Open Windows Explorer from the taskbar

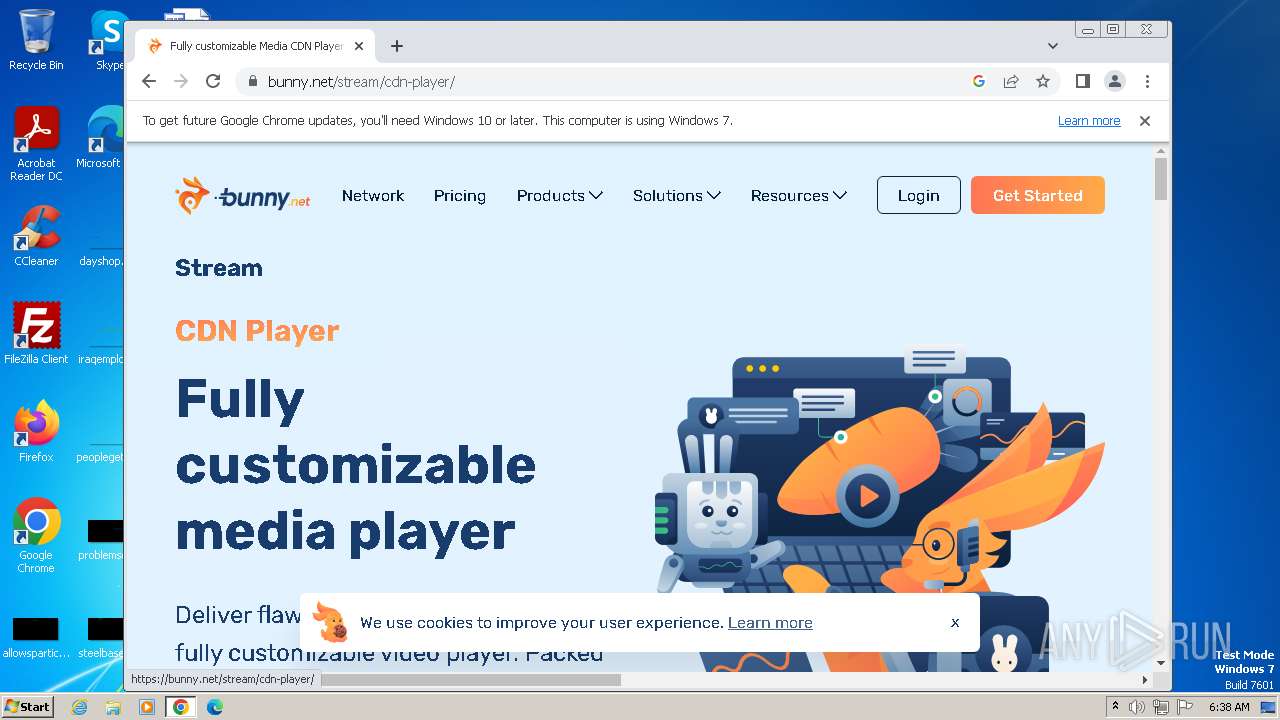coord(113,707)
